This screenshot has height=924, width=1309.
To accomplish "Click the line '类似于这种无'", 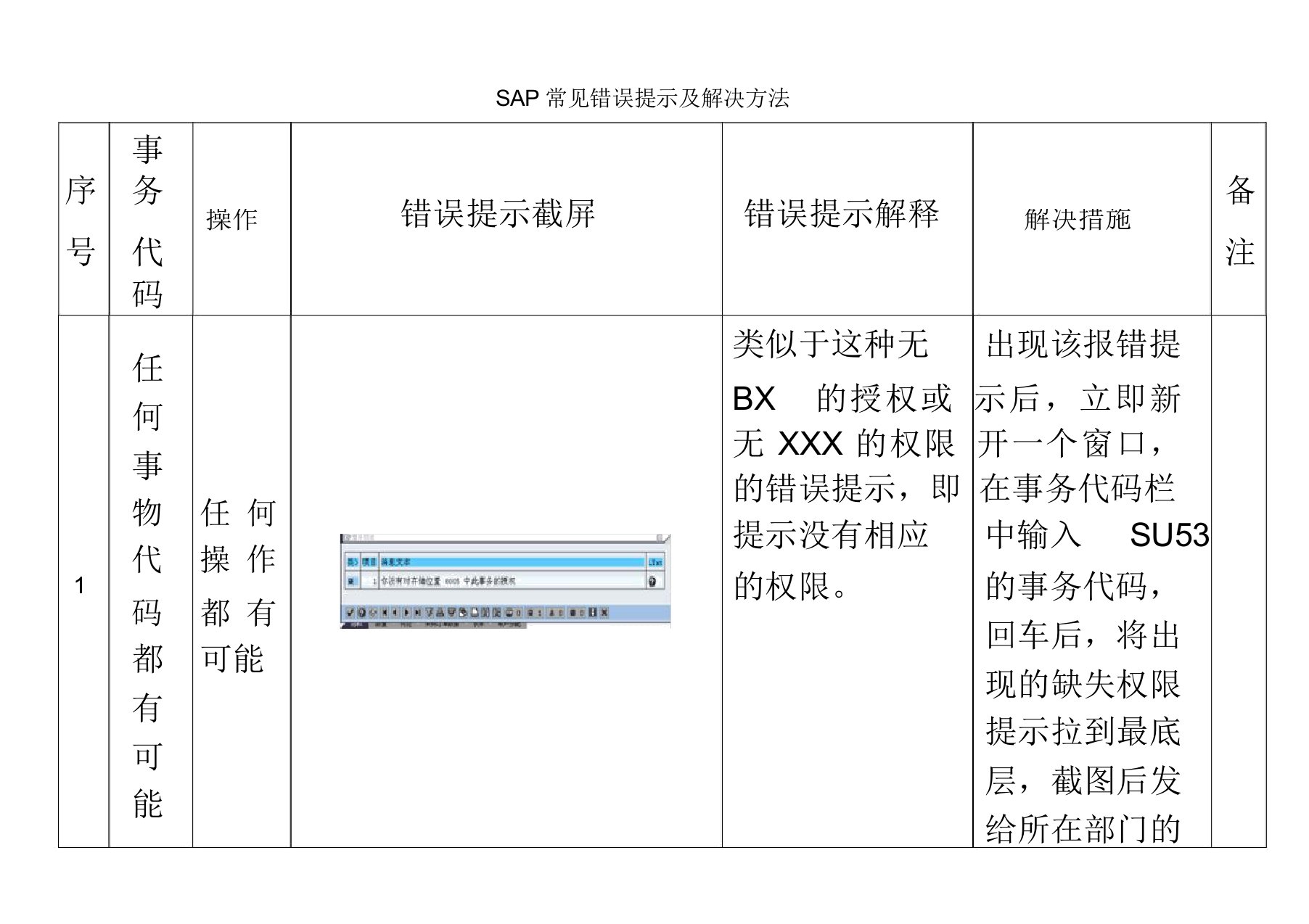I will click(x=831, y=344).
